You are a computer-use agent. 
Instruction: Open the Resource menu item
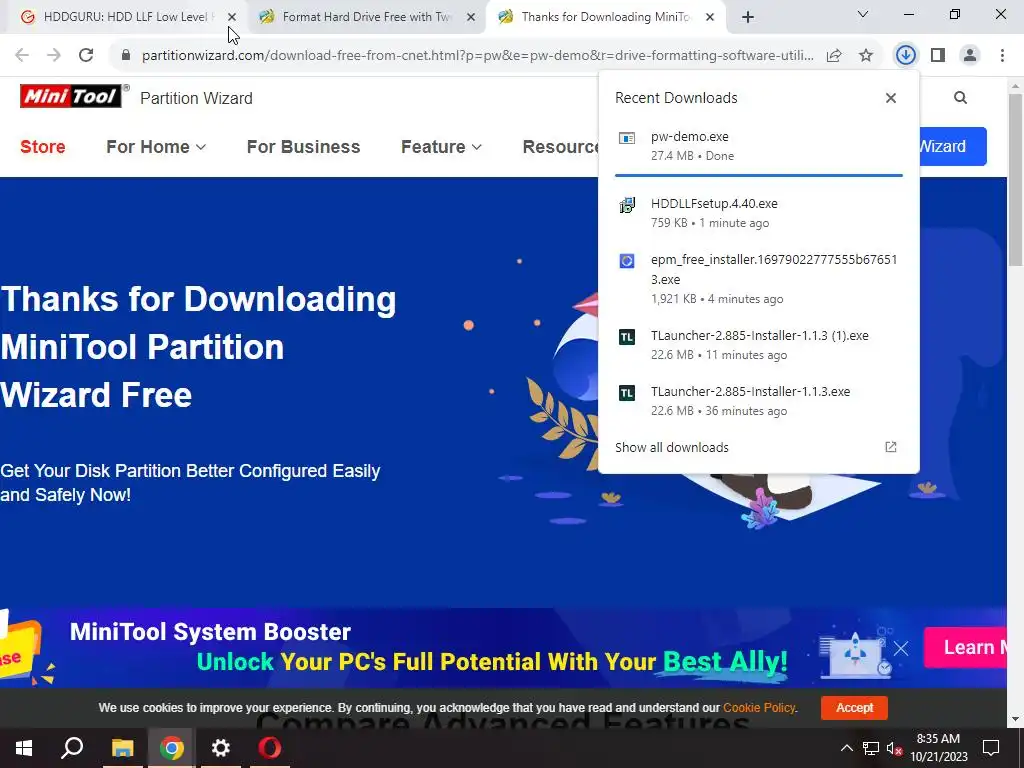(560, 147)
